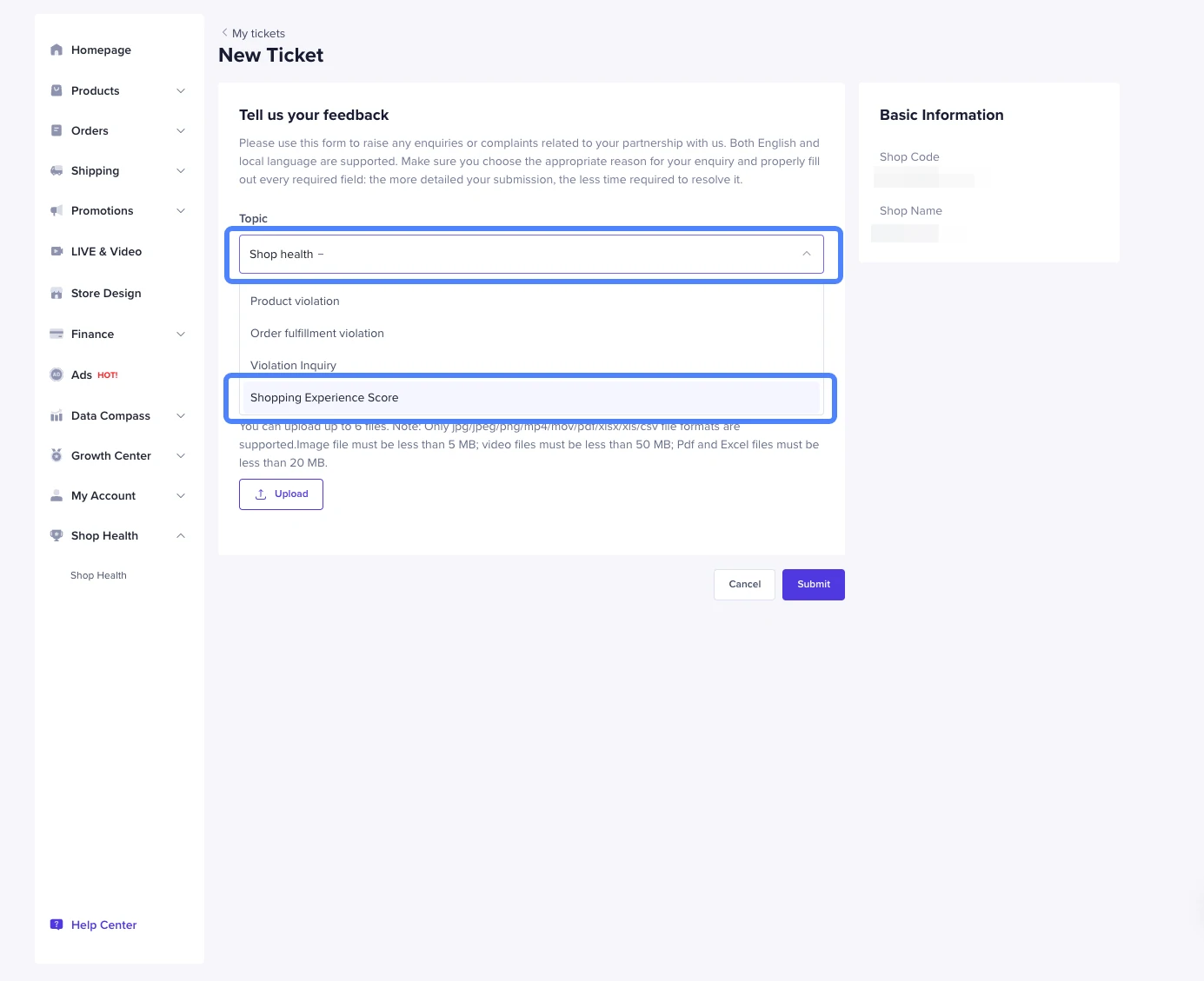Click the Cancel button

pyautogui.click(x=744, y=585)
